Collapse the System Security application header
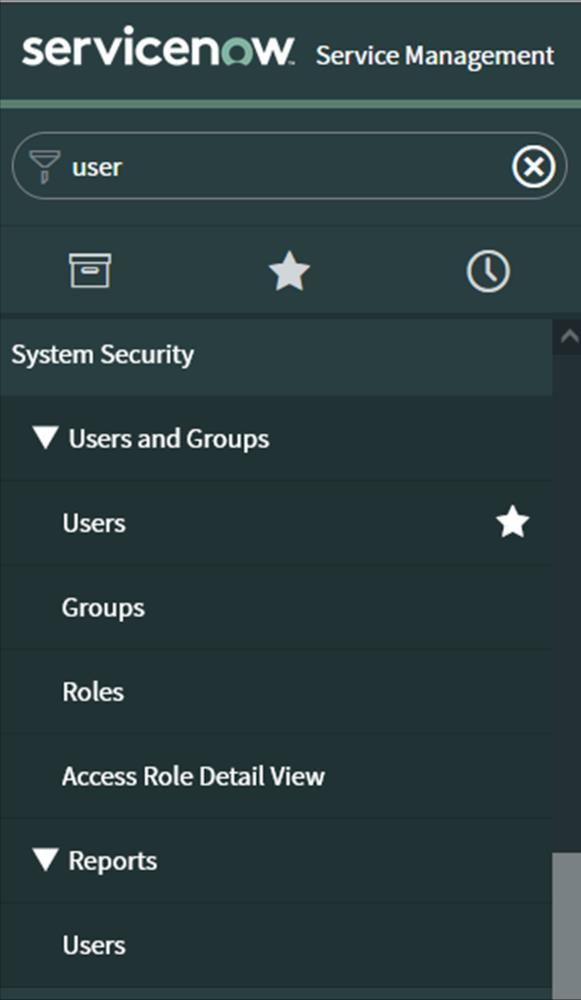The height and width of the screenshot is (1000, 581). click(276, 355)
